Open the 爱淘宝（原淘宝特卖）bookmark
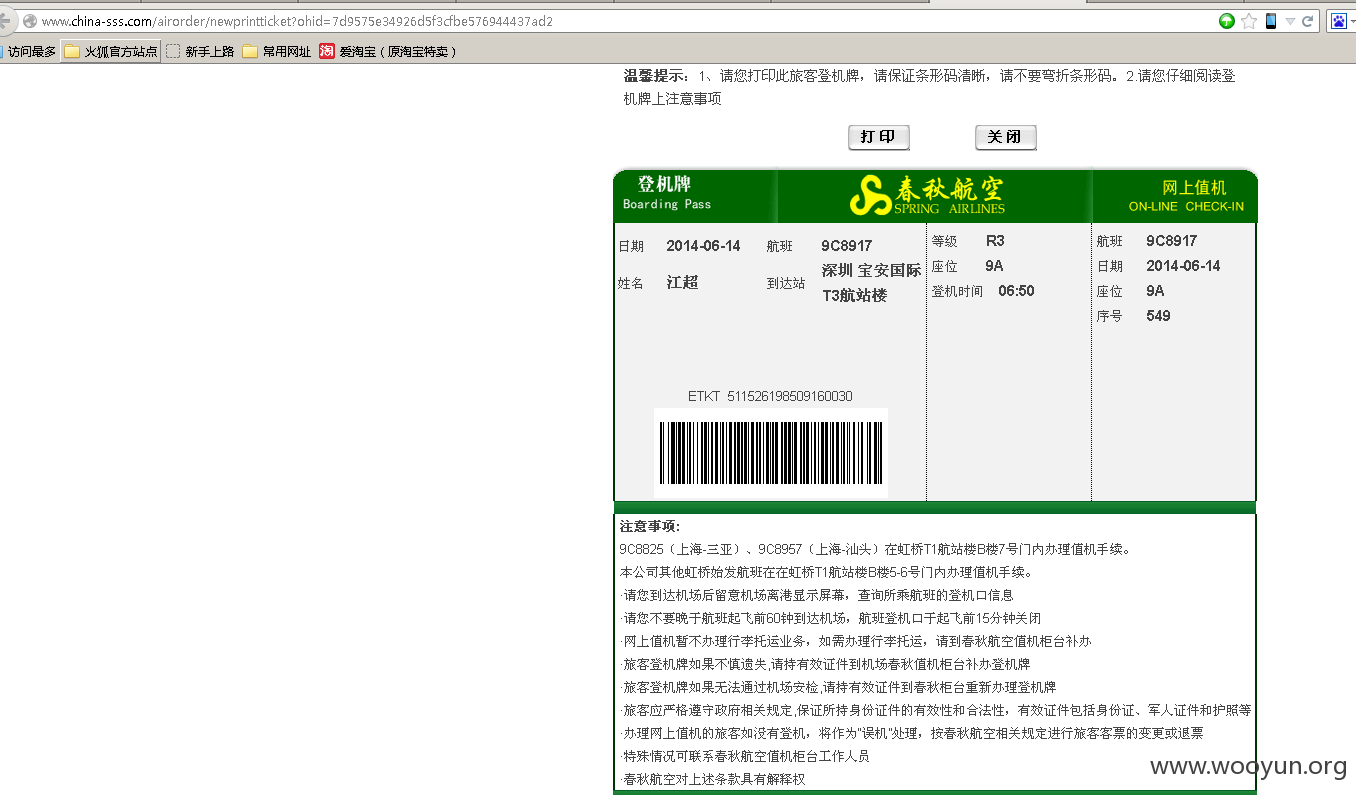The width and height of the screenshot is (1356, 795). (x=388, y=51)
